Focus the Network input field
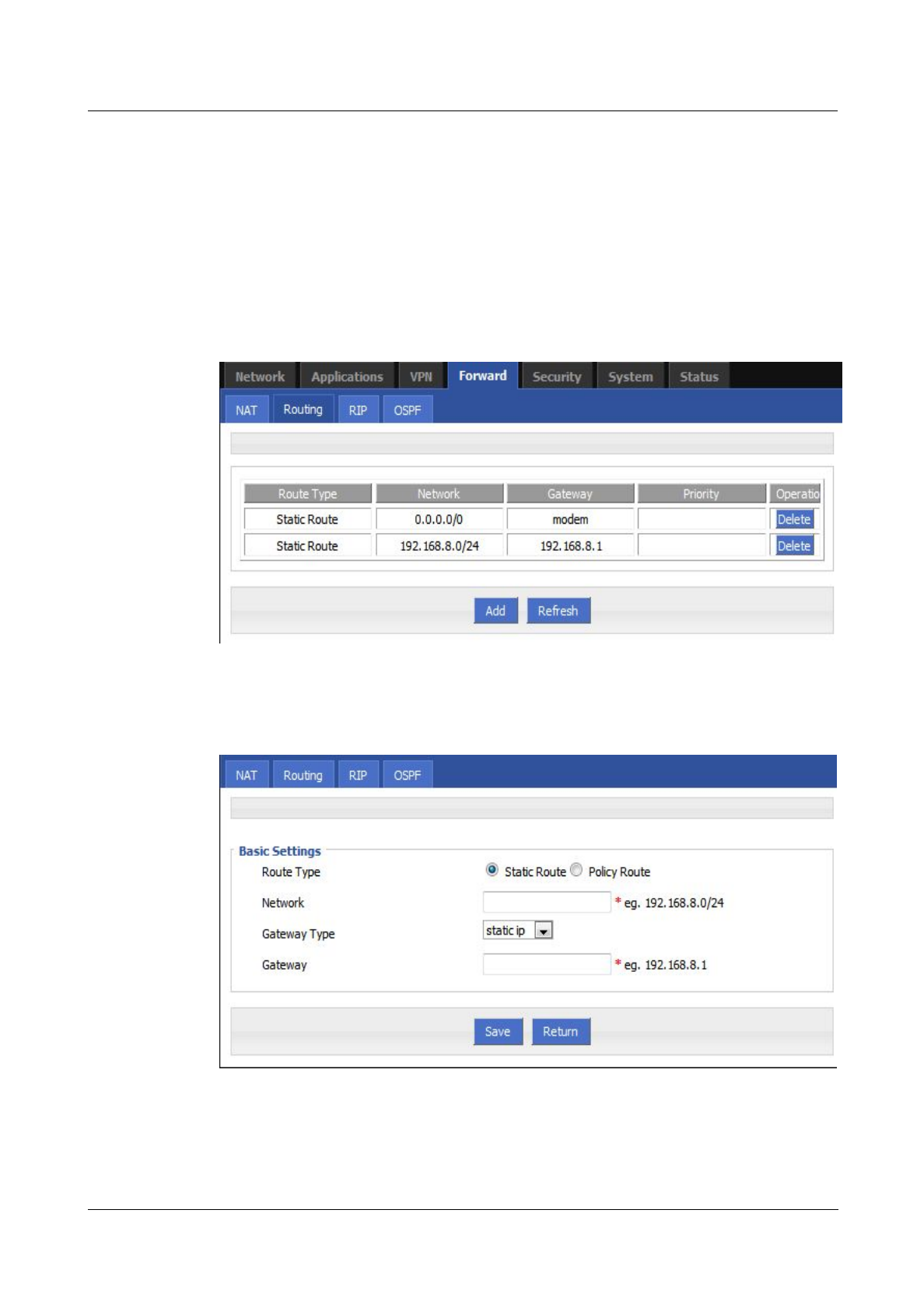This screenshot has height=1308, width=924. [x=547, y=902]
